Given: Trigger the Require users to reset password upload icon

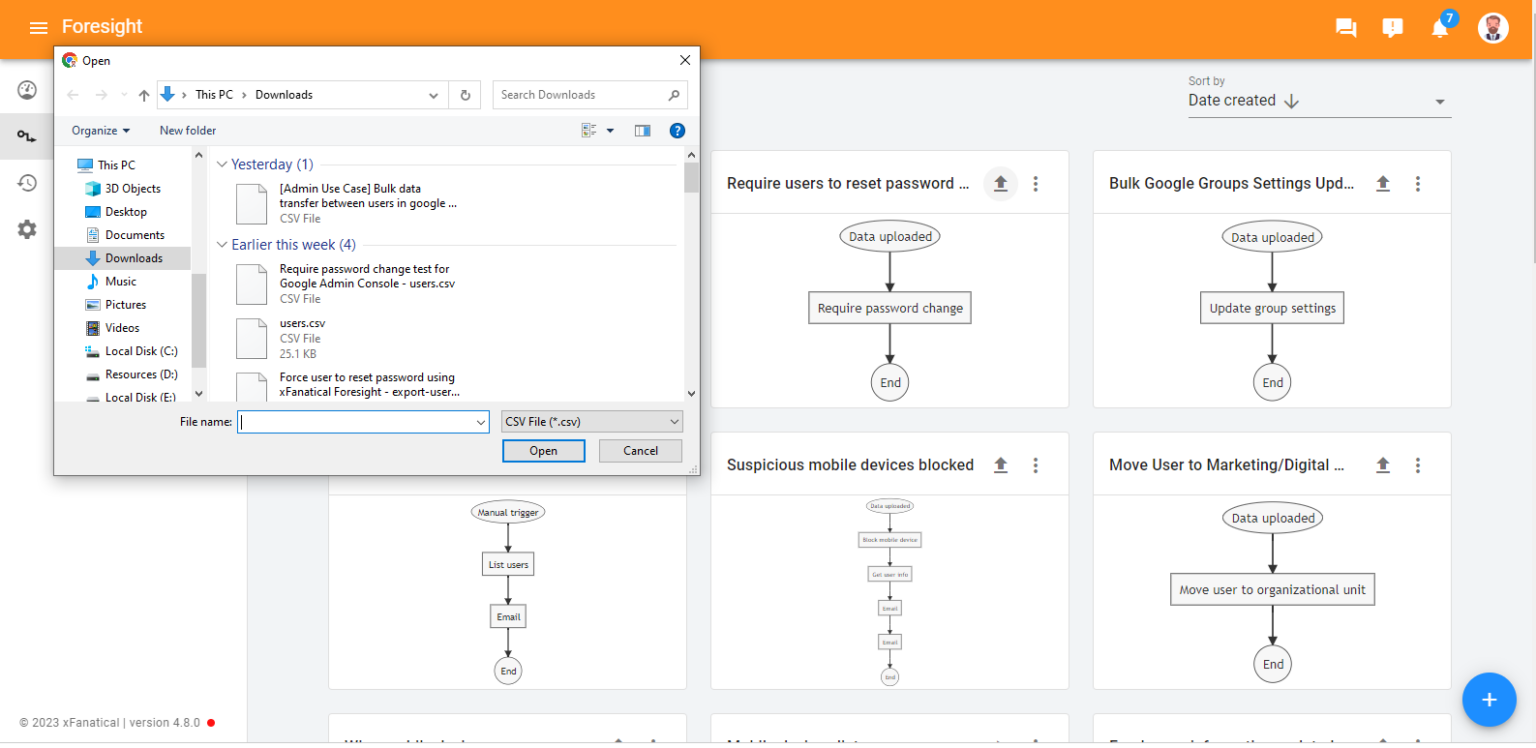Looking at the screenshot, I should pos(1000,183).
